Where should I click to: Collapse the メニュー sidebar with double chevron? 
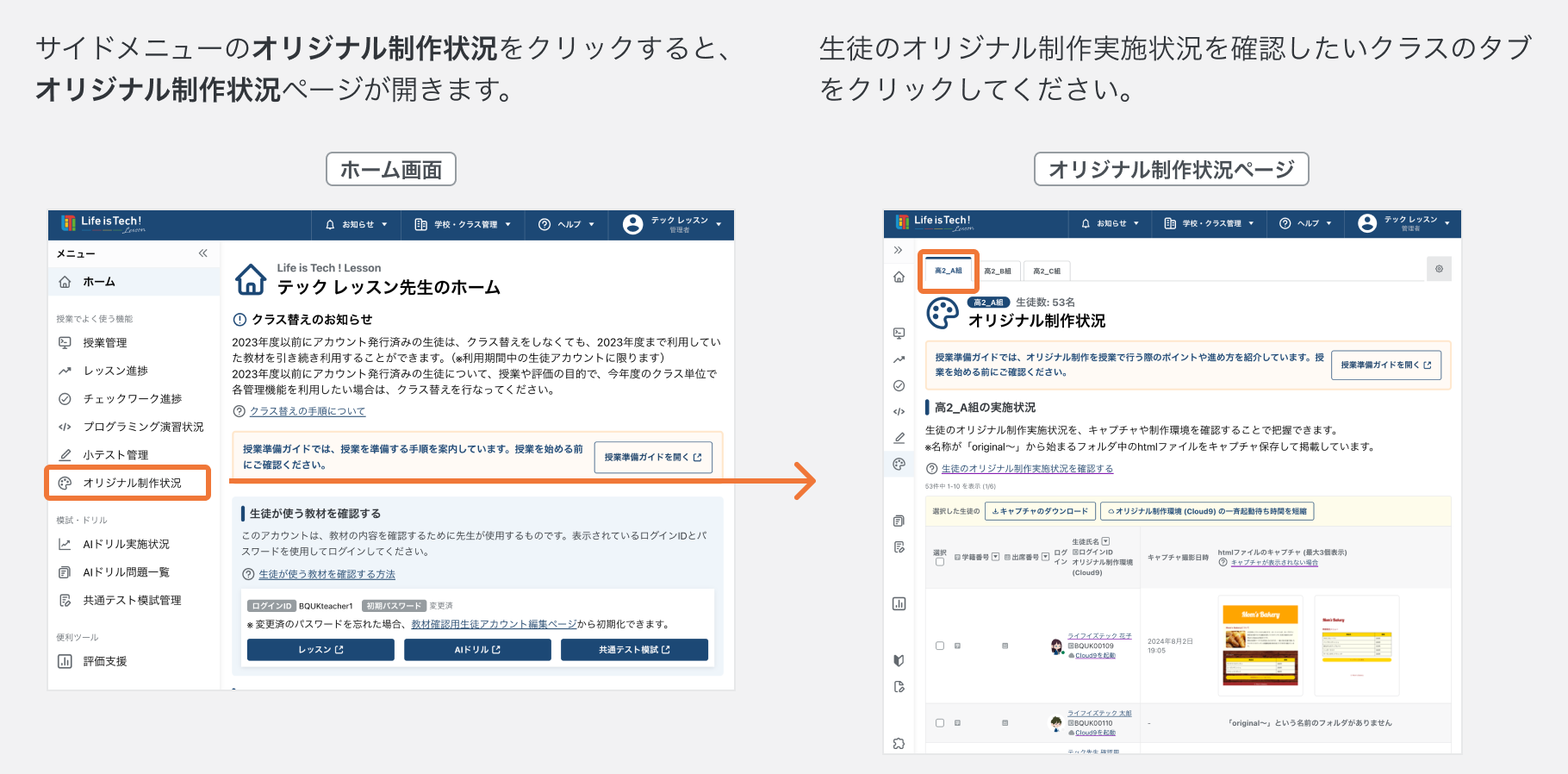[203, 253]
